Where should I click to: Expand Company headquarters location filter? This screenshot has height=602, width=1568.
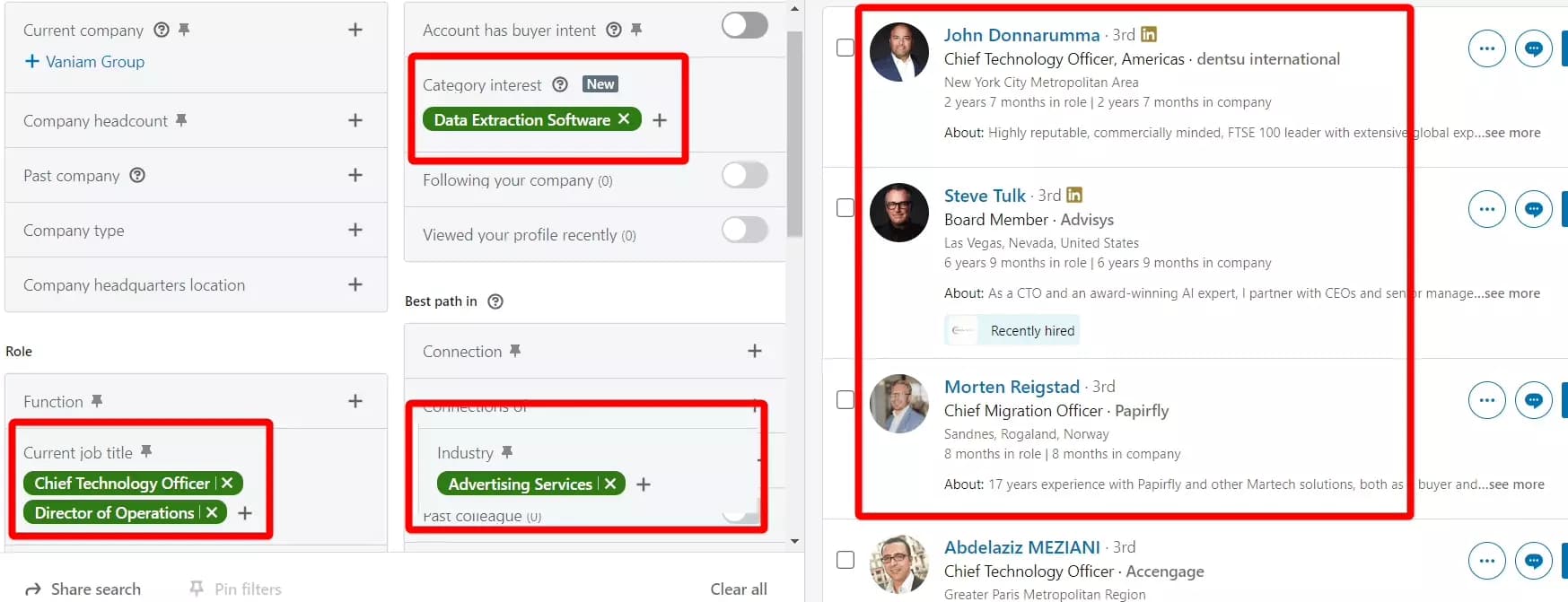click(x=355, y=284)
